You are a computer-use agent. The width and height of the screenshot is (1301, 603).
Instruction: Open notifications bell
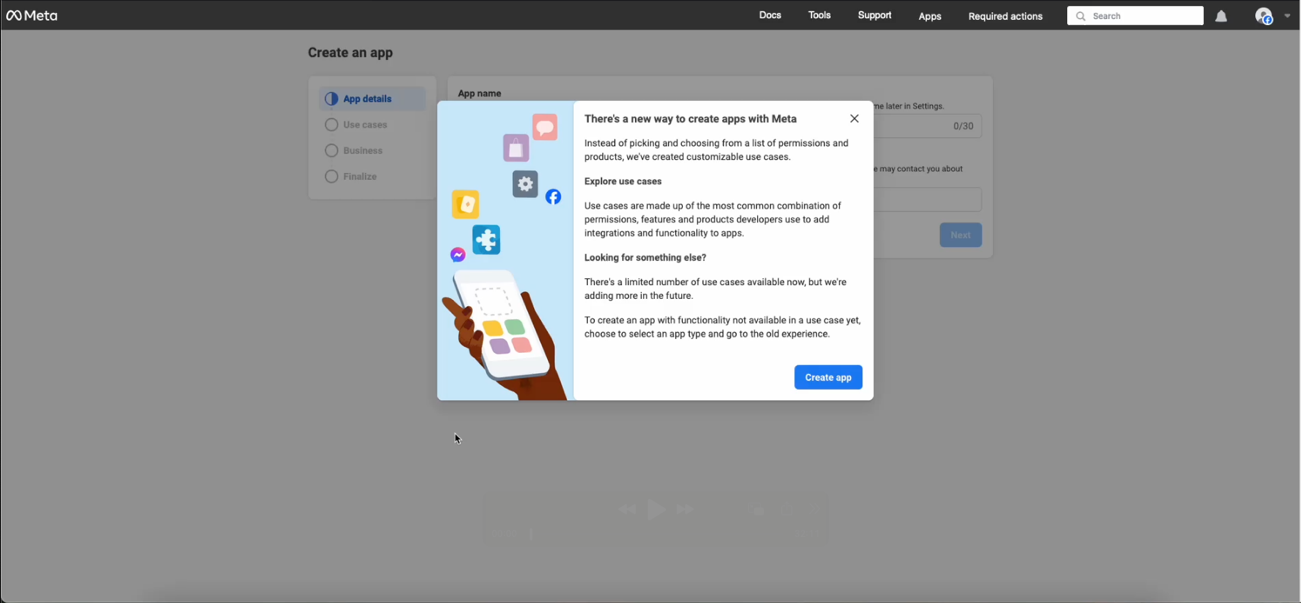tap(1221, 16)
